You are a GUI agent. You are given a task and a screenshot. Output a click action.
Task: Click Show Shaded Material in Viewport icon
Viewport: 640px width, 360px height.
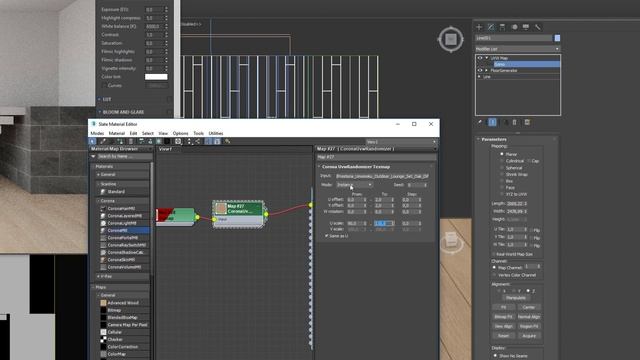coord(159,141)
